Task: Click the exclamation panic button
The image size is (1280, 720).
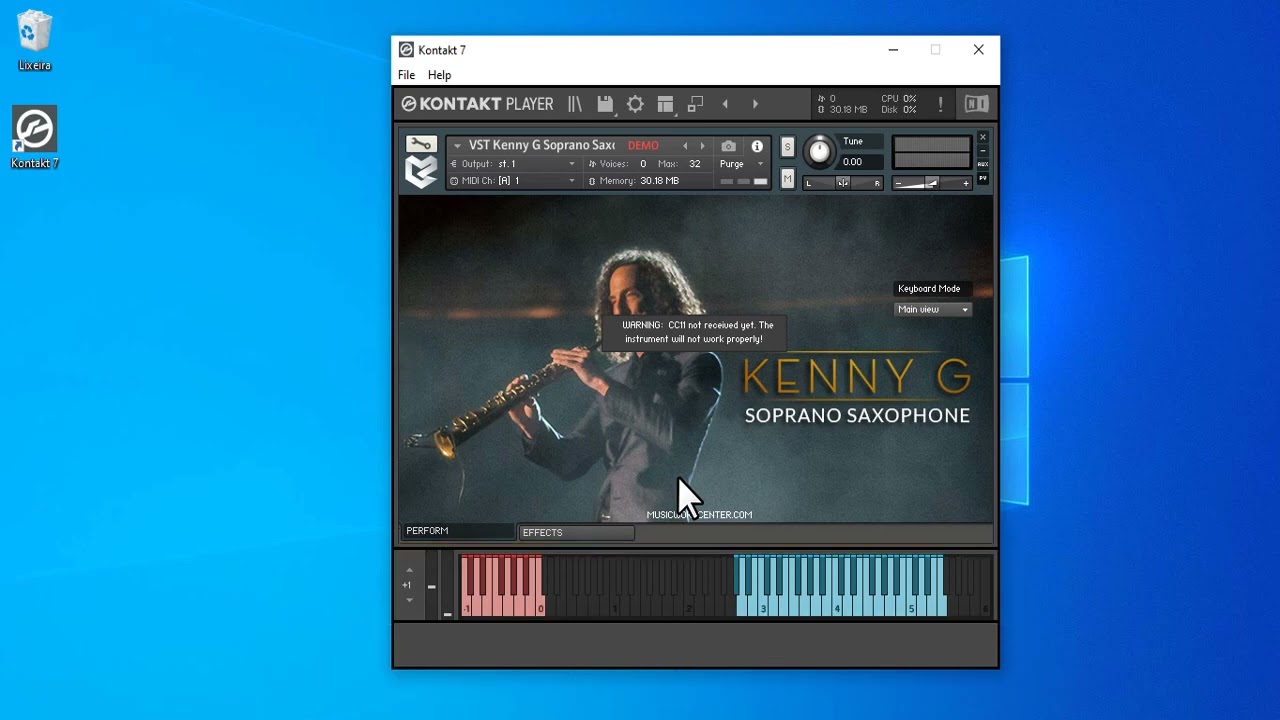Action: pos(940,104)
